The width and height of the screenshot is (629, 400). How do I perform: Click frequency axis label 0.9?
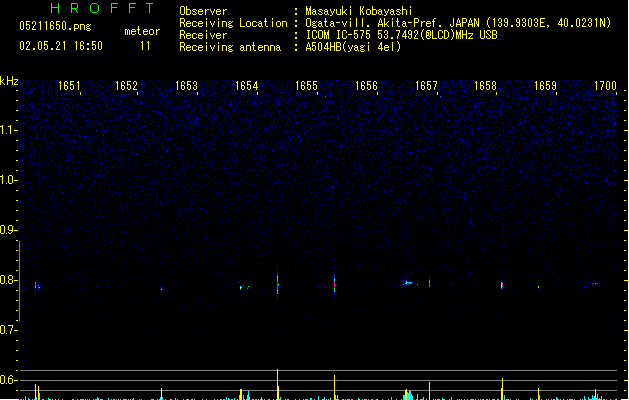[x=8, y=230]
